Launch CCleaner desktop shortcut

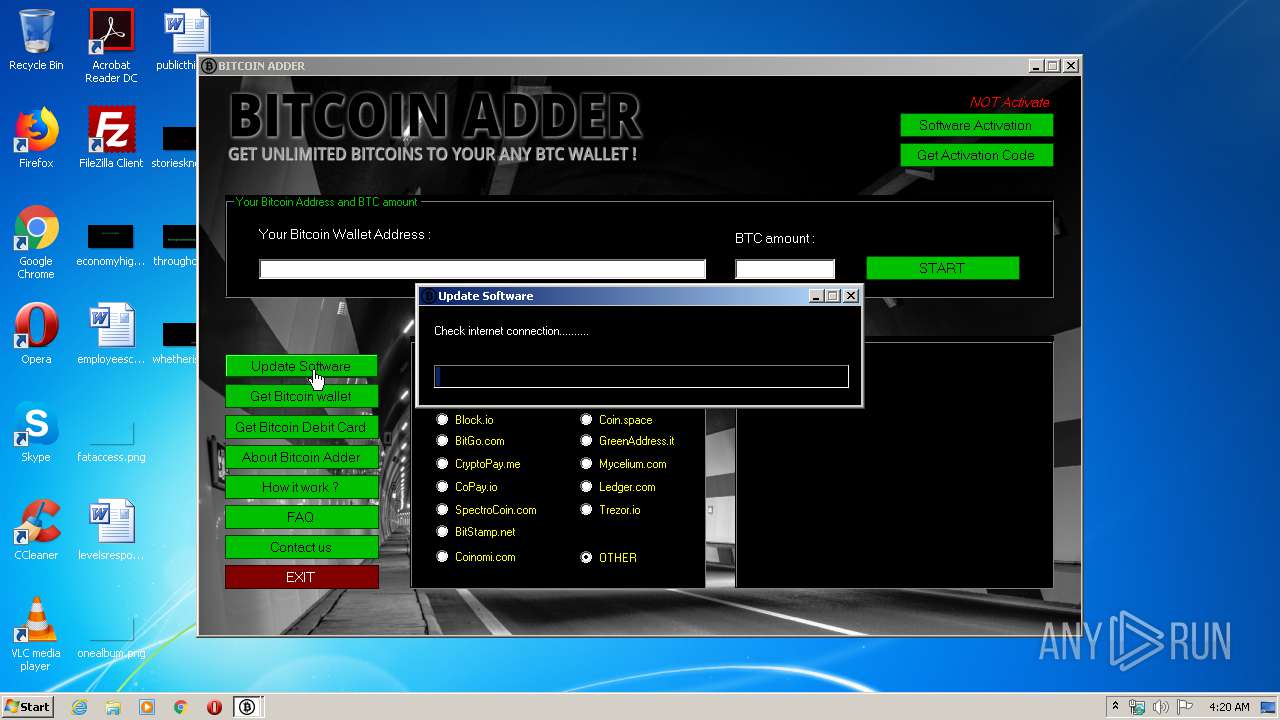coord(36,530)
